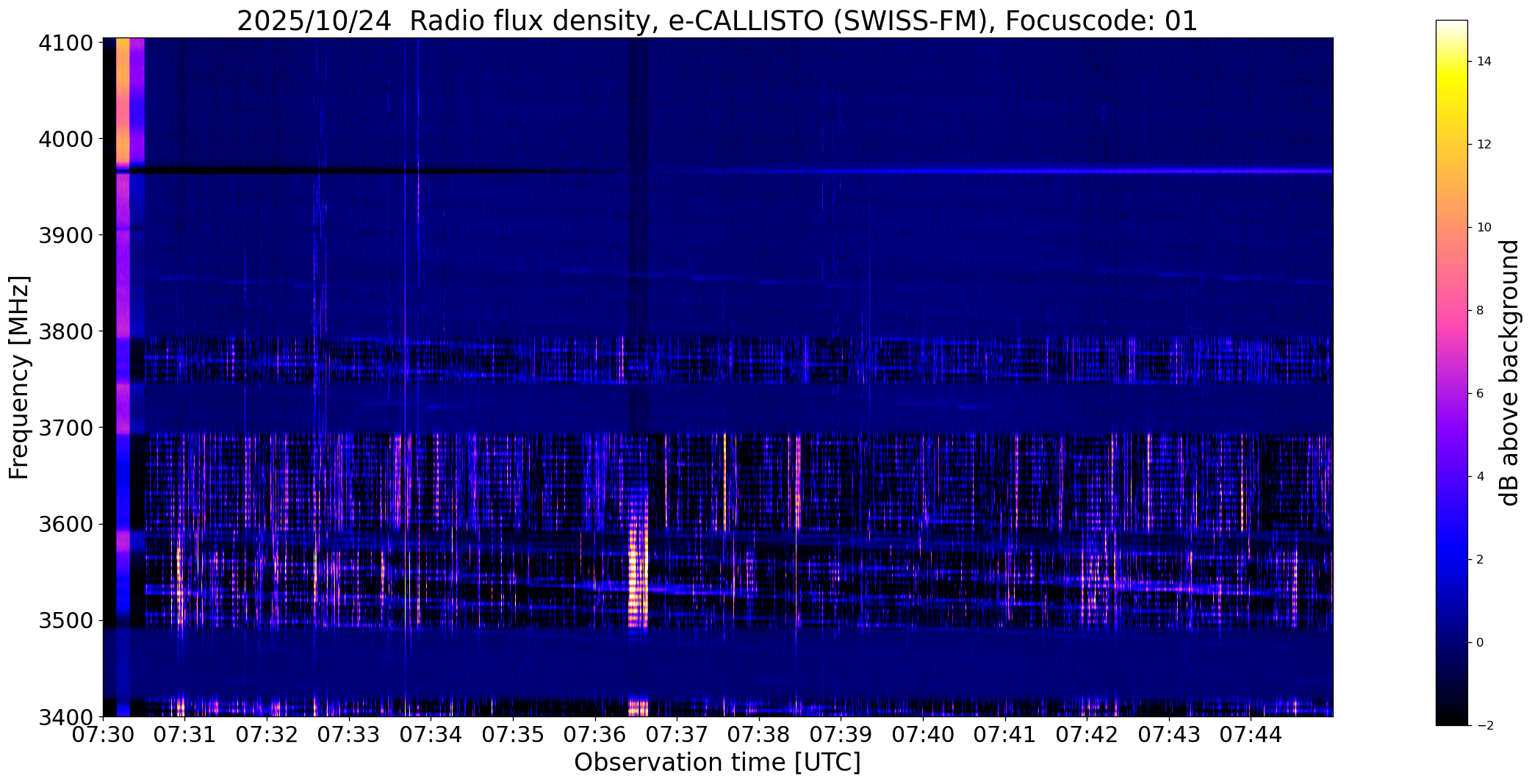Click the orange calibration stripe above 4000 MHz at 07:30

coord(123,99)
